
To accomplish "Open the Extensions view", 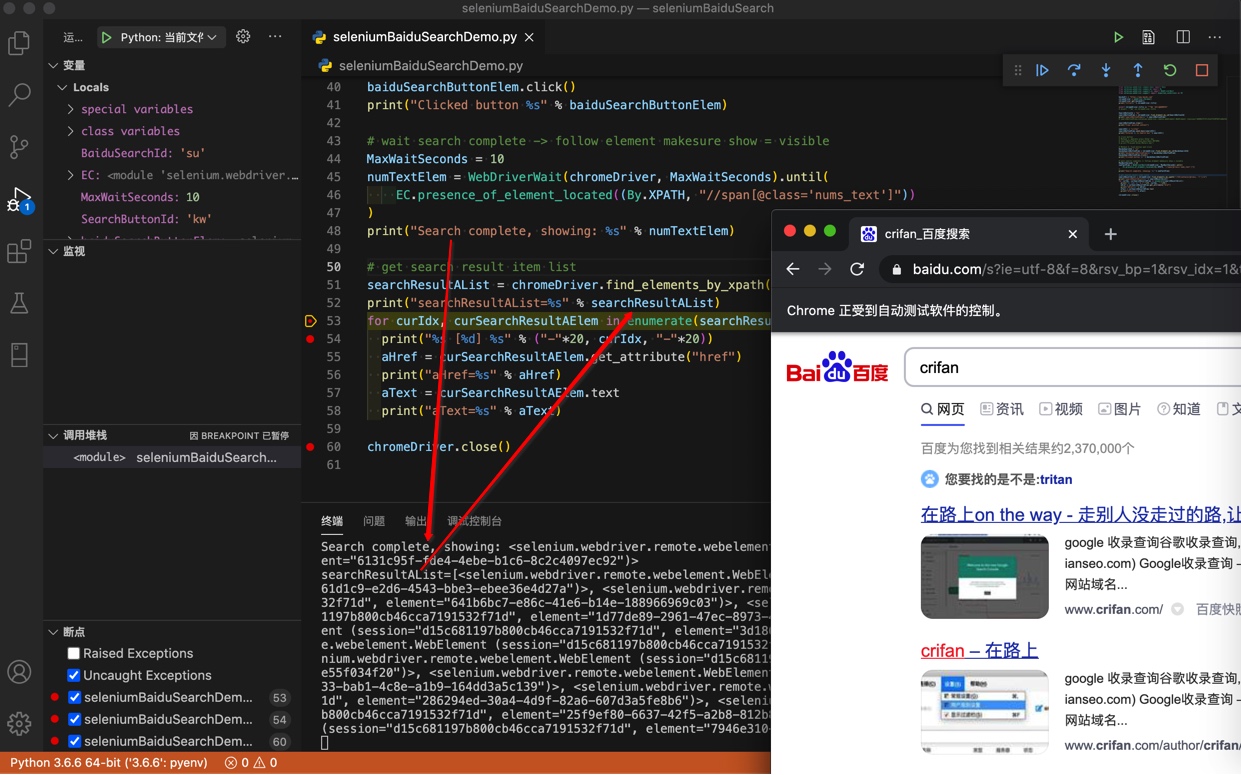I will (19, 251).
